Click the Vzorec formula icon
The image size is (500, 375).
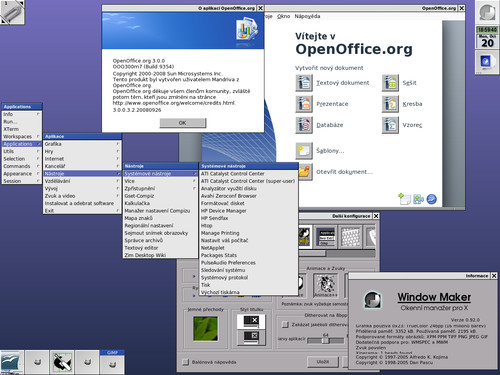(x=390, y=125)
